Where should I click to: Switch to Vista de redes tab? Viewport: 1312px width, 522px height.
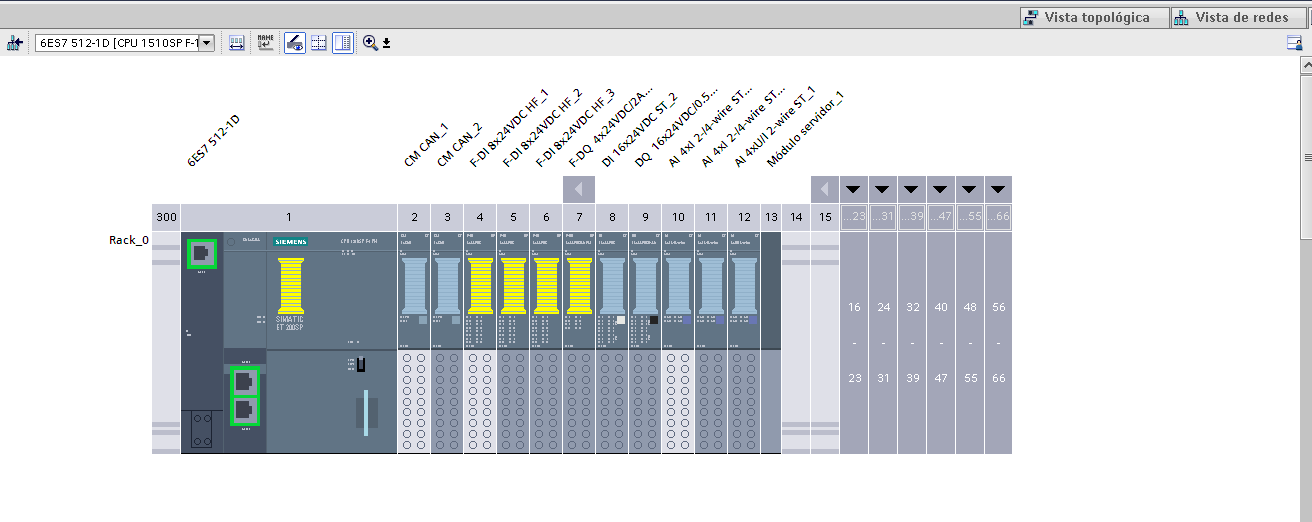[x=1239, y=17]
